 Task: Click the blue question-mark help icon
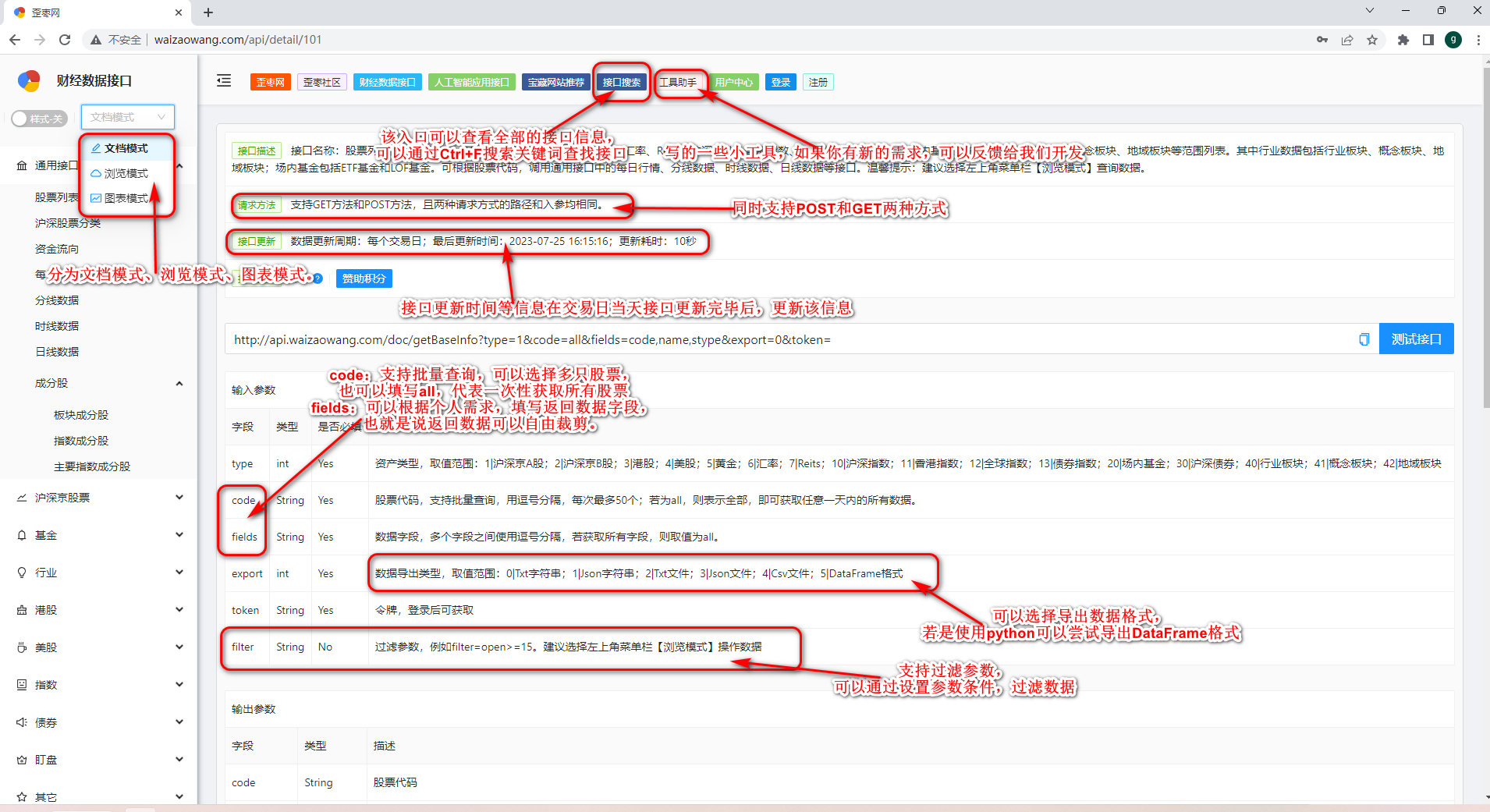pos(318,278)
